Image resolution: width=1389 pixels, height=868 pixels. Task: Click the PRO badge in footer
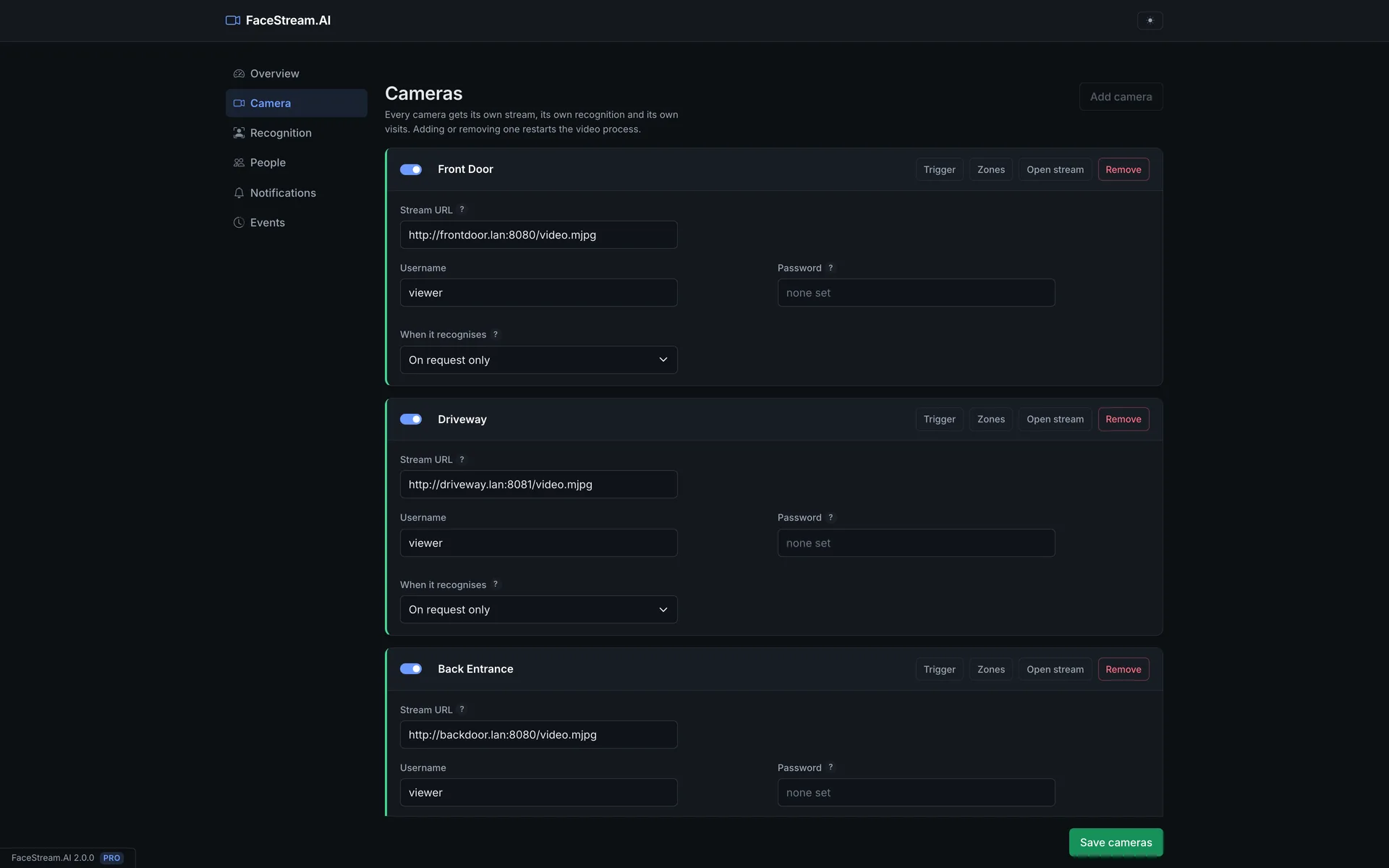click(111, 858)
